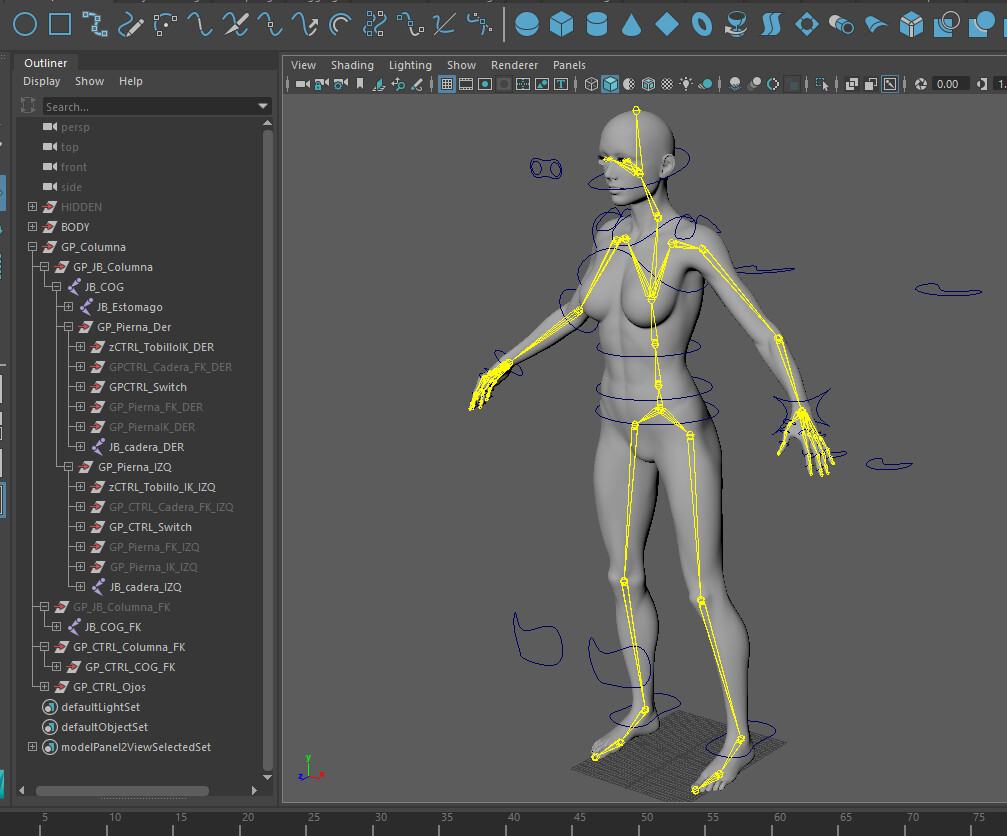
Task: Select the polygon cube primitive on the shelf
Action: click(x=559, y=23)
